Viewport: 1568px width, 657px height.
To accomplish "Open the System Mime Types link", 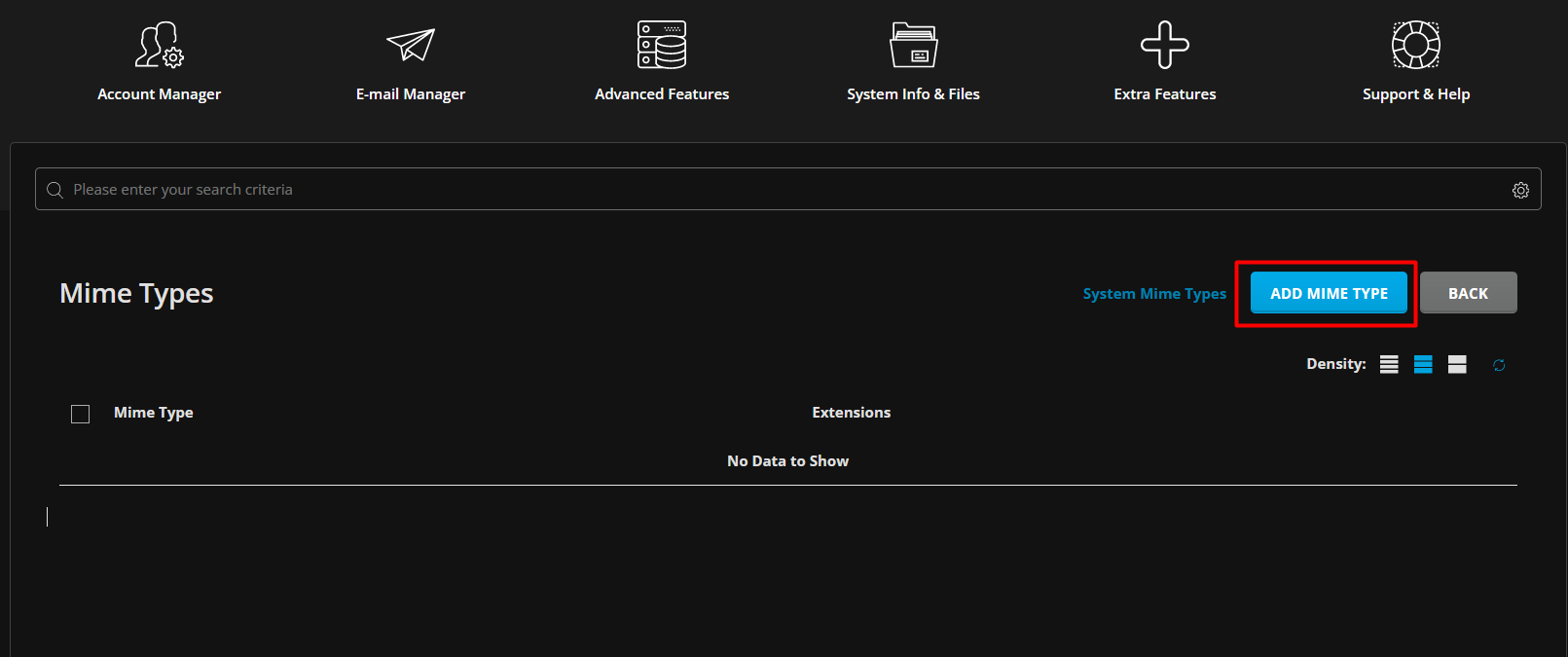I will 1154,294.
